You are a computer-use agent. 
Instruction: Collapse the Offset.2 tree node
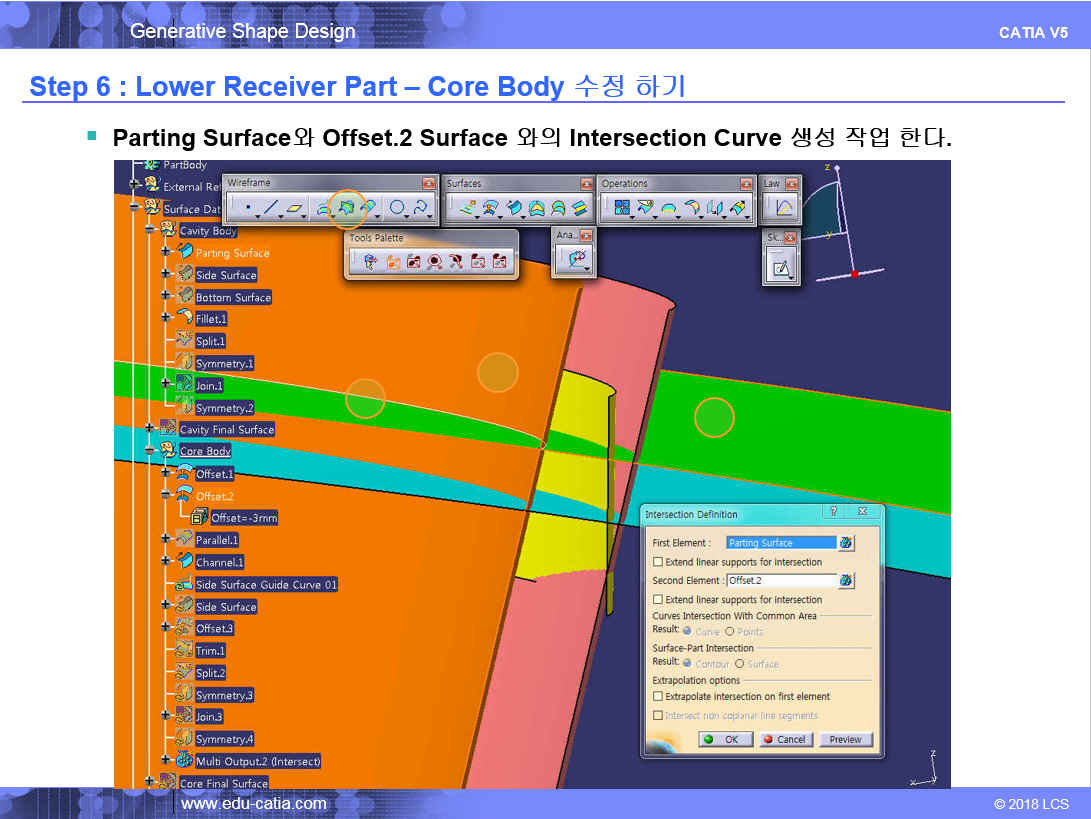click(x=166, y=495)
